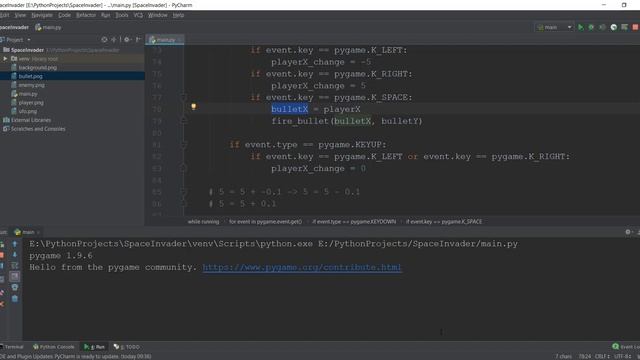Click the collapse all icon in Project panel
640x360 pixels.
114,40
